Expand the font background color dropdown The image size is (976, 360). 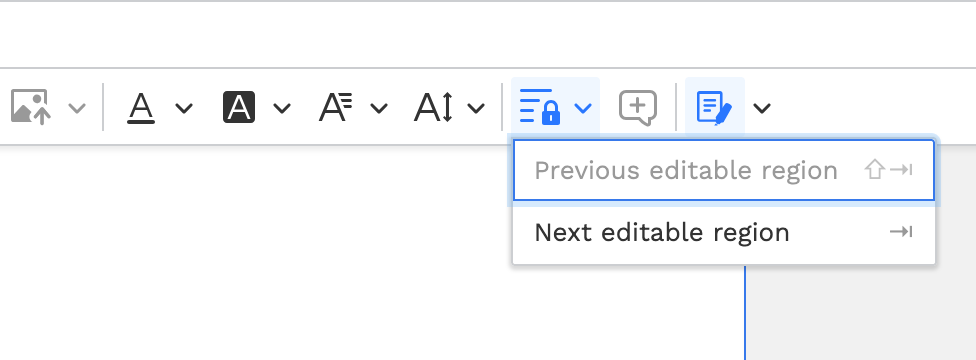tap(282, 108)
